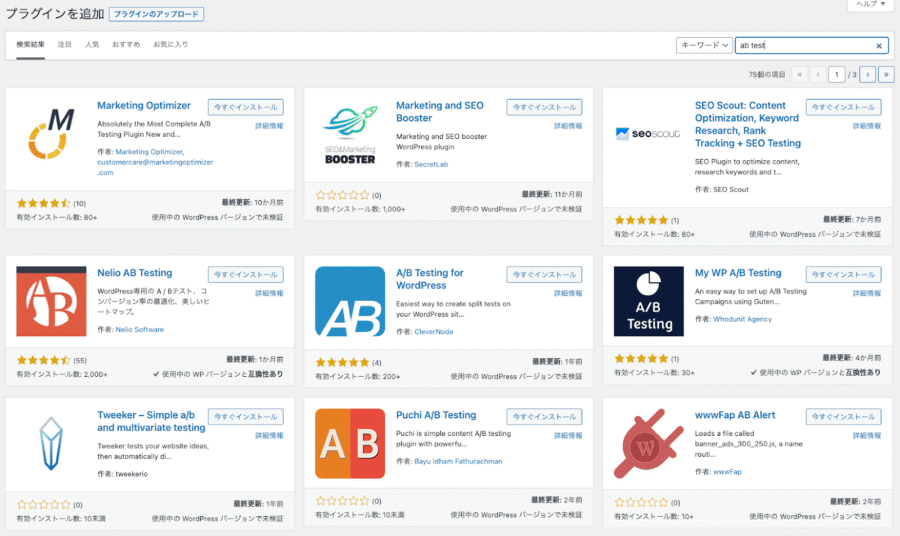The width and height of the screenshot is (900, 536).
Task: Click the My WP A/B Testing dark icon
Action: 649,301
